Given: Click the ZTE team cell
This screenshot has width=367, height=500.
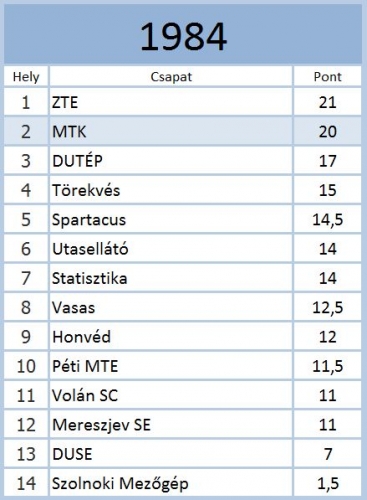Looking at the screenshot, I should pos(171,102).
